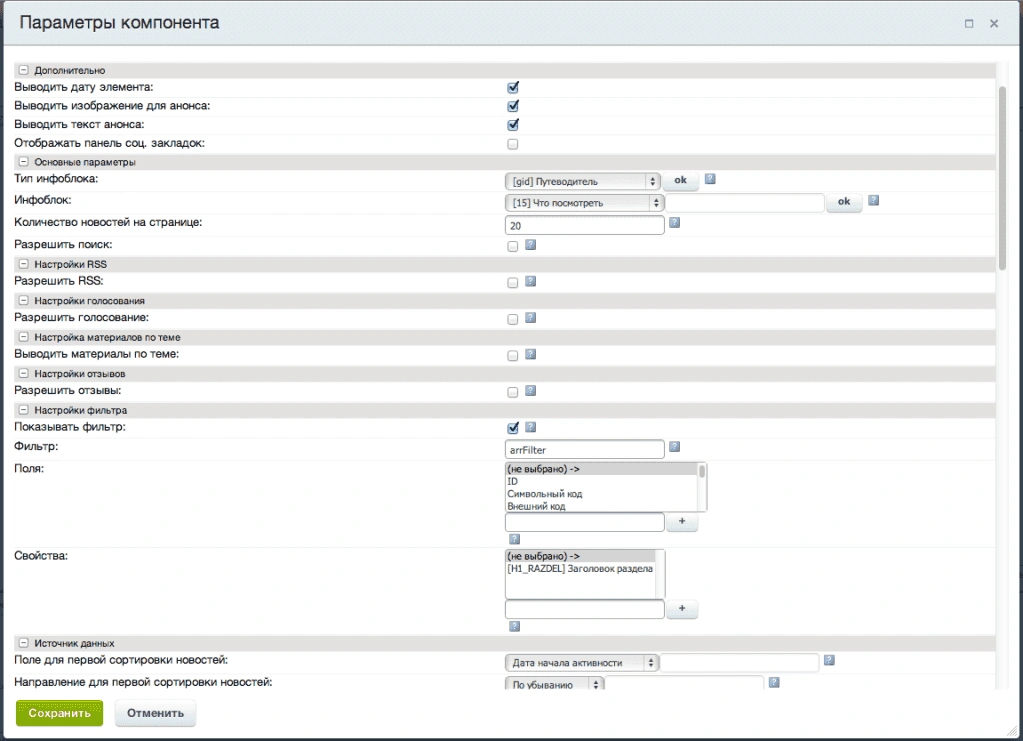Open the Инфоблок dropdown
Screen dimensions: 1023x741
(x=585, y=203)
